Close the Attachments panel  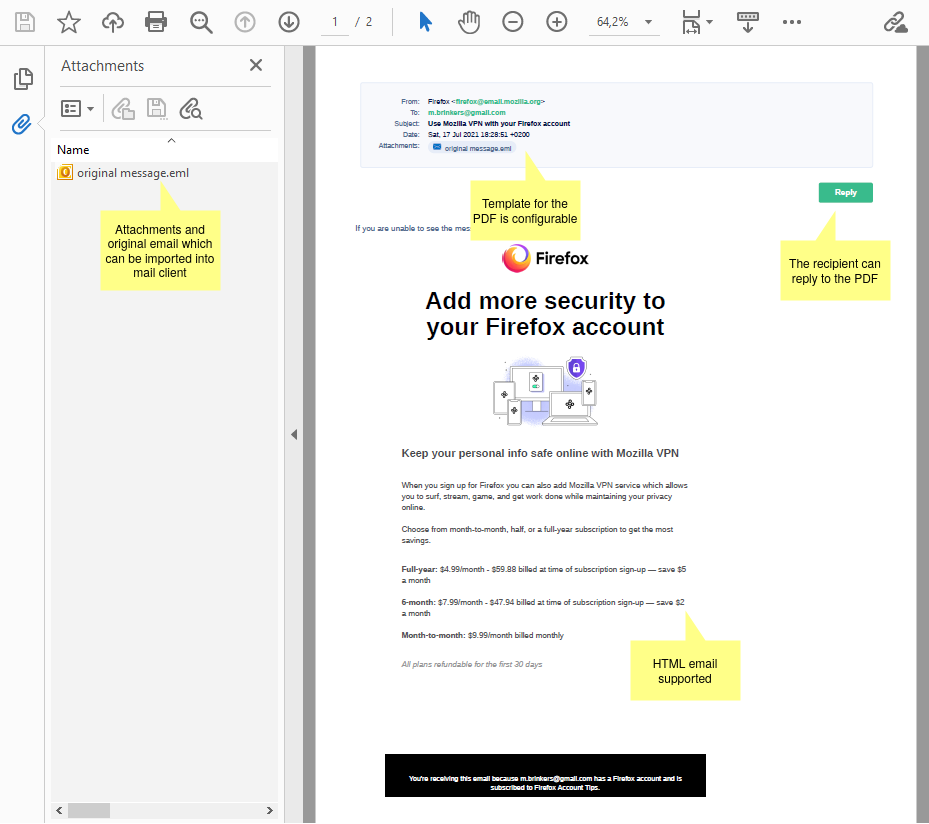[x=256, y=66]
